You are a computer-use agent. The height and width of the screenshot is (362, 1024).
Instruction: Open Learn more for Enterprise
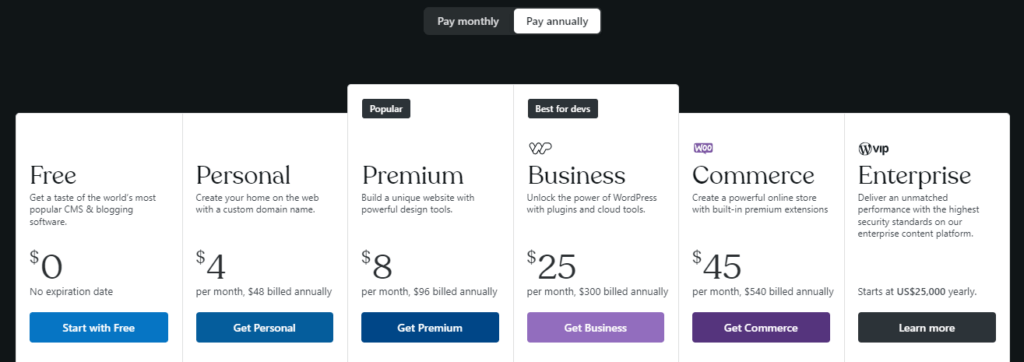[927, 327]
